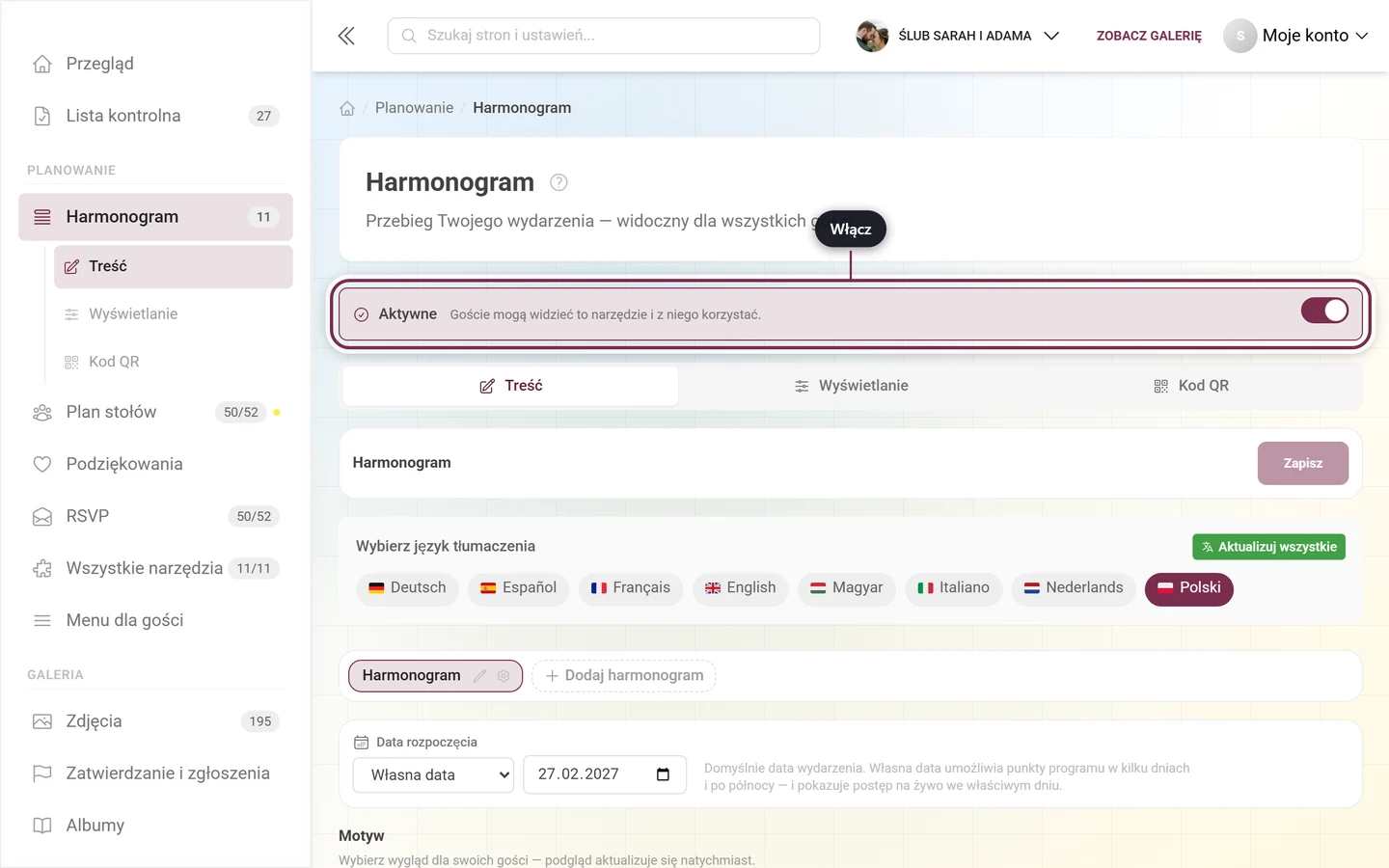Click Podziękowania heart icon
Viewport: 1389px width, 868px height.
[42, 464]
